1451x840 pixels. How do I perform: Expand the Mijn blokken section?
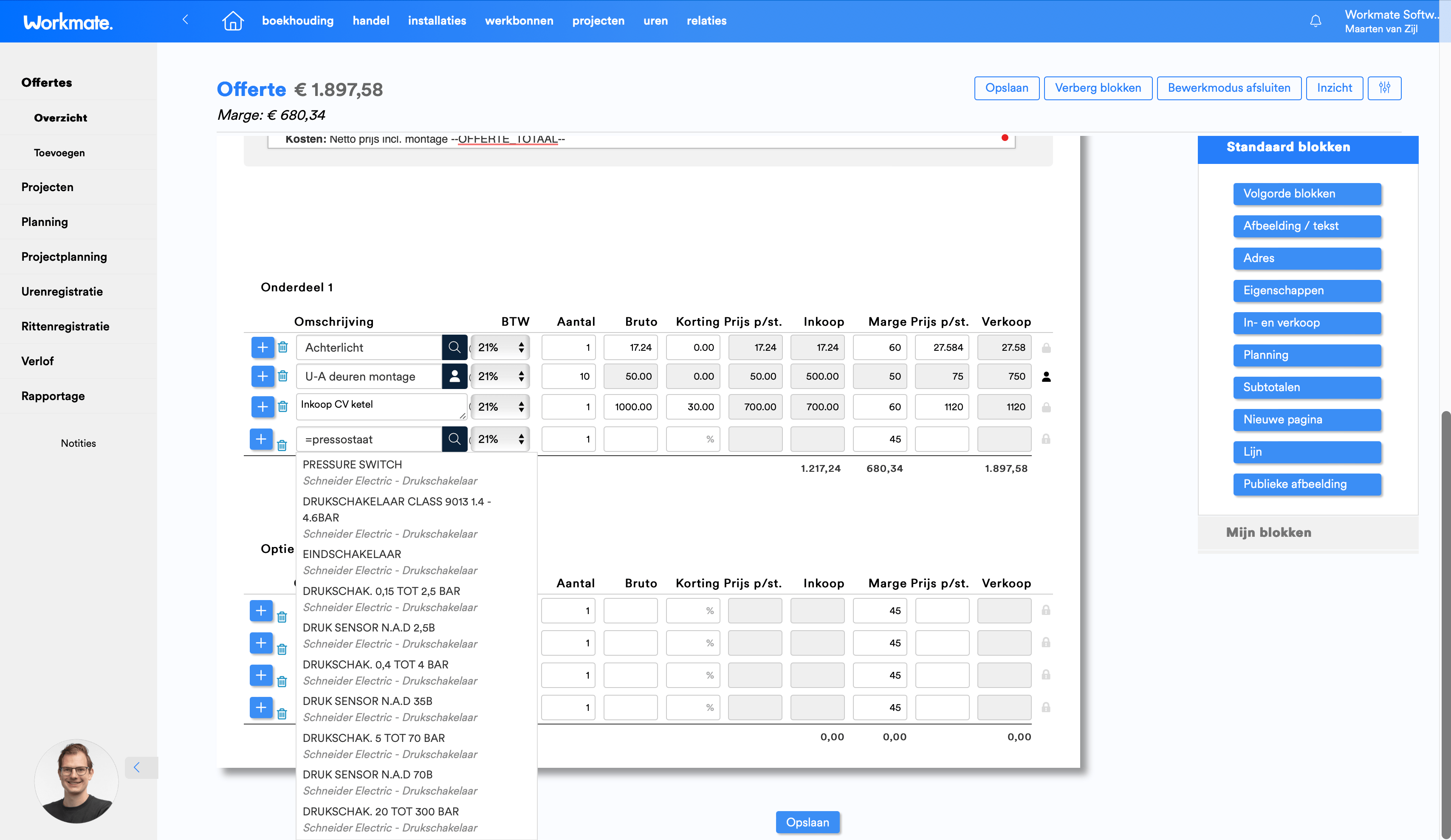pos(1268,533)
